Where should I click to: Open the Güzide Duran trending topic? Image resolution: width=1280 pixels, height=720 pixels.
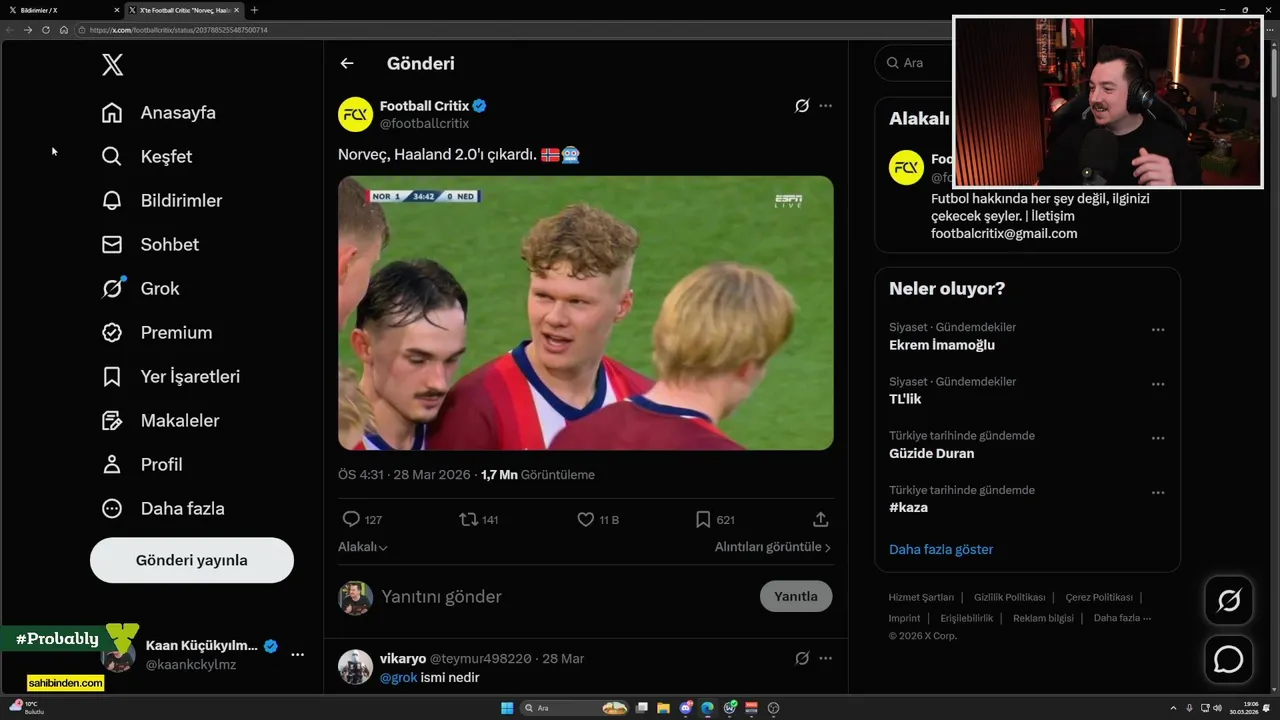tap(931, 453)
